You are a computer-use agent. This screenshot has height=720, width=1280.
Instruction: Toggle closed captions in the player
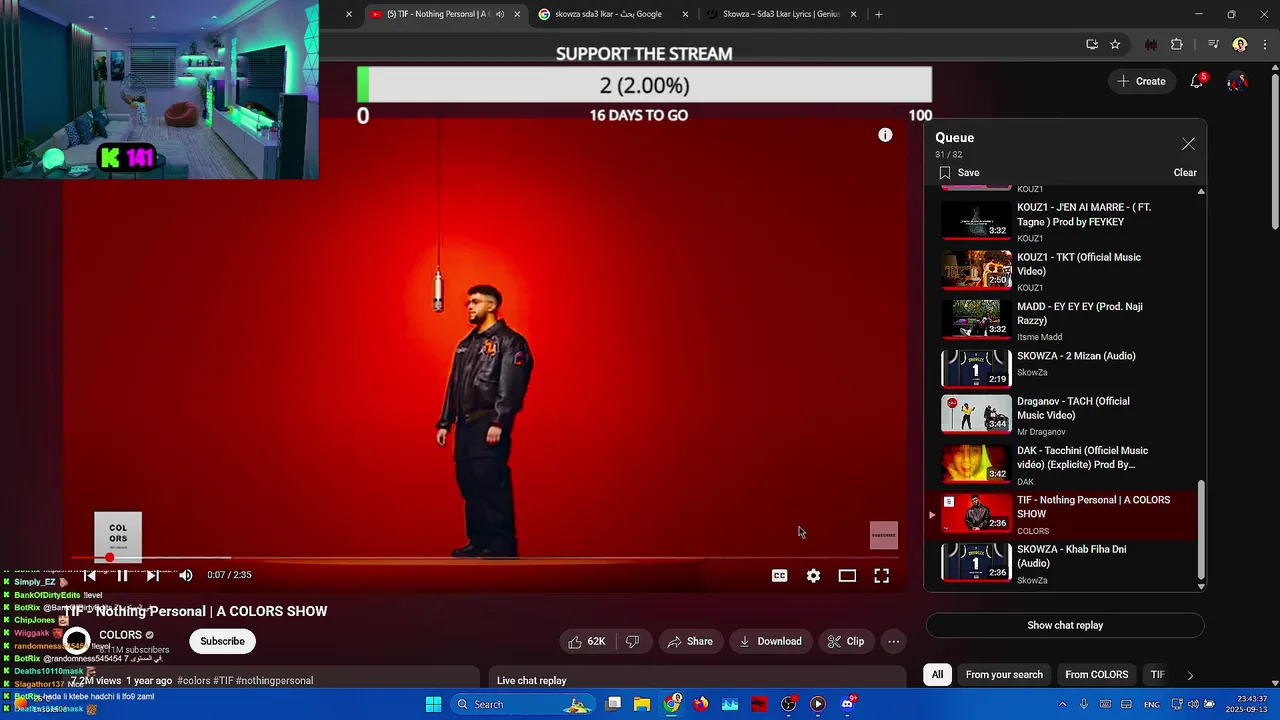click(x=780, y=575)
